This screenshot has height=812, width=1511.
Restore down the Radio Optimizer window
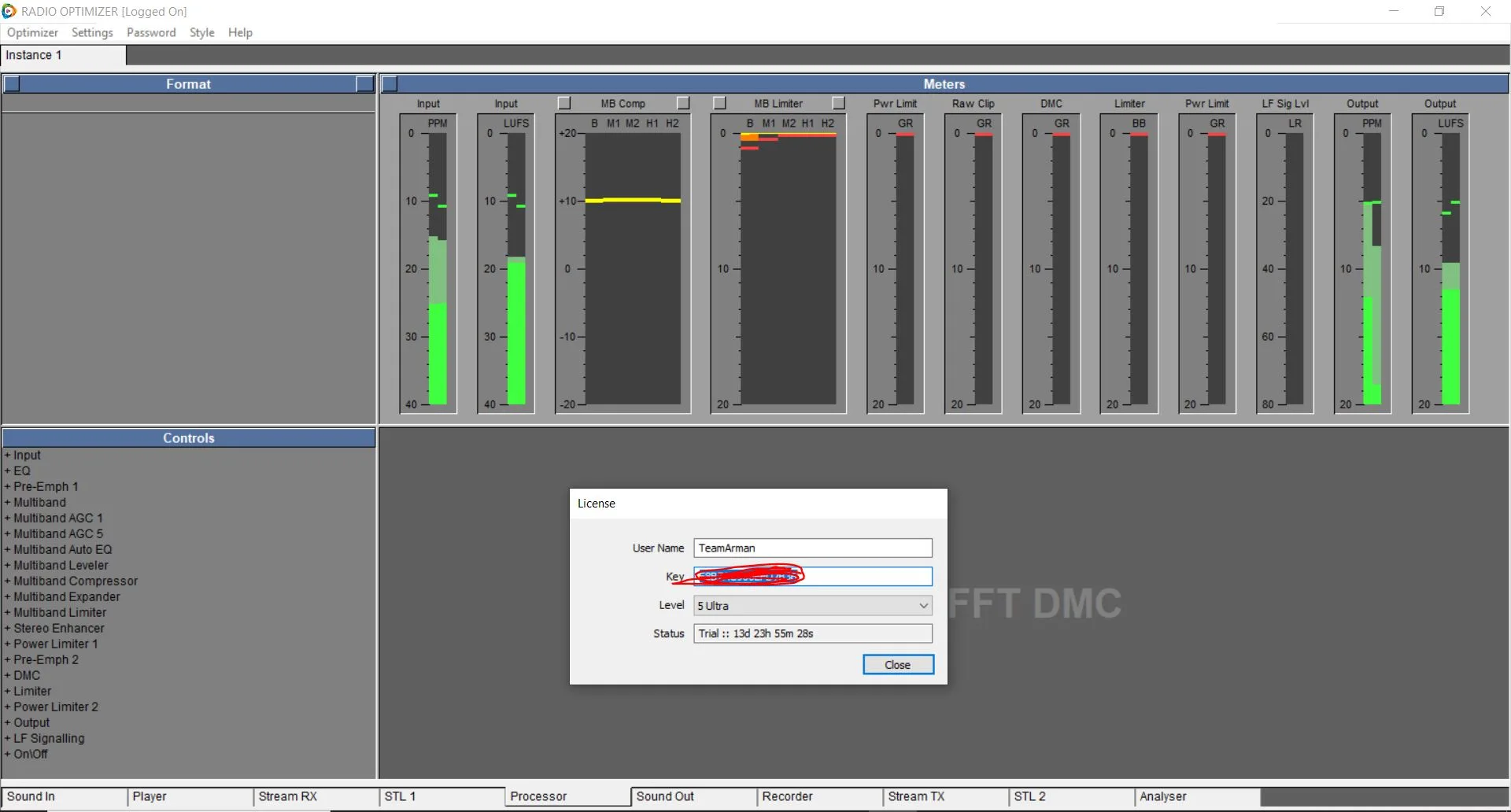[1439, 11]
